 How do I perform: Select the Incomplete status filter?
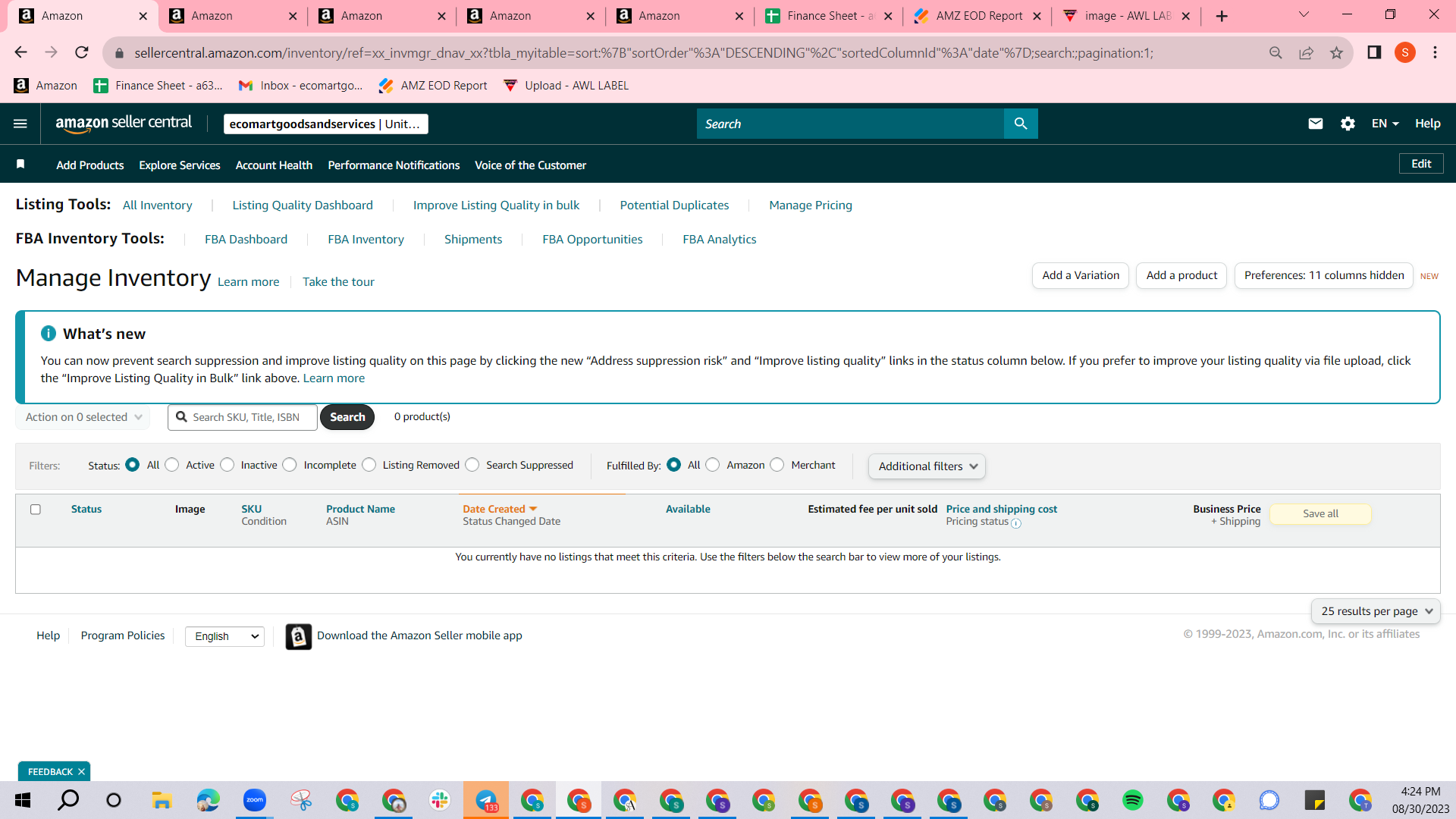(x=290, y=465)
